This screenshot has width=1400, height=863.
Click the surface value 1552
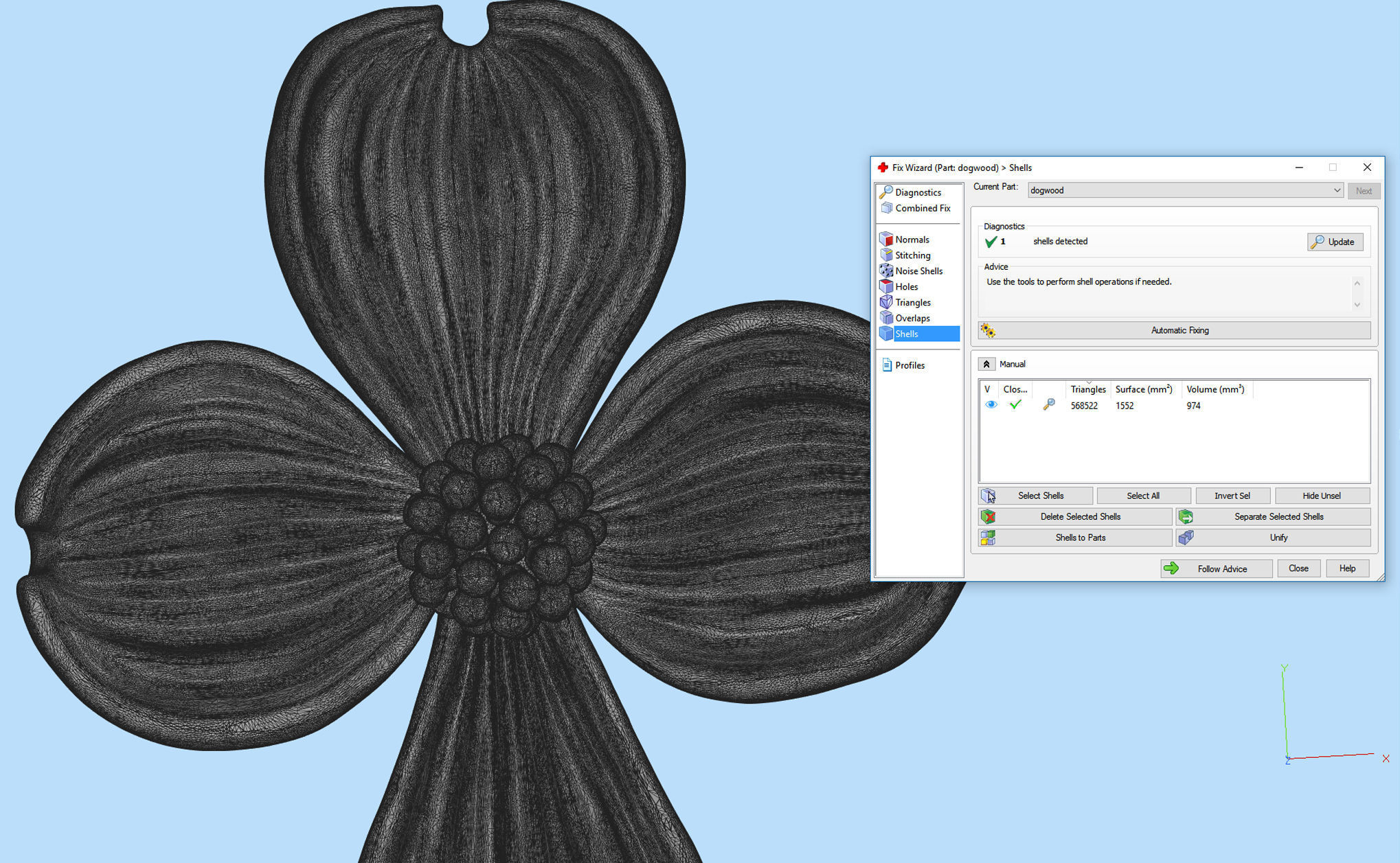point(1125,406)
